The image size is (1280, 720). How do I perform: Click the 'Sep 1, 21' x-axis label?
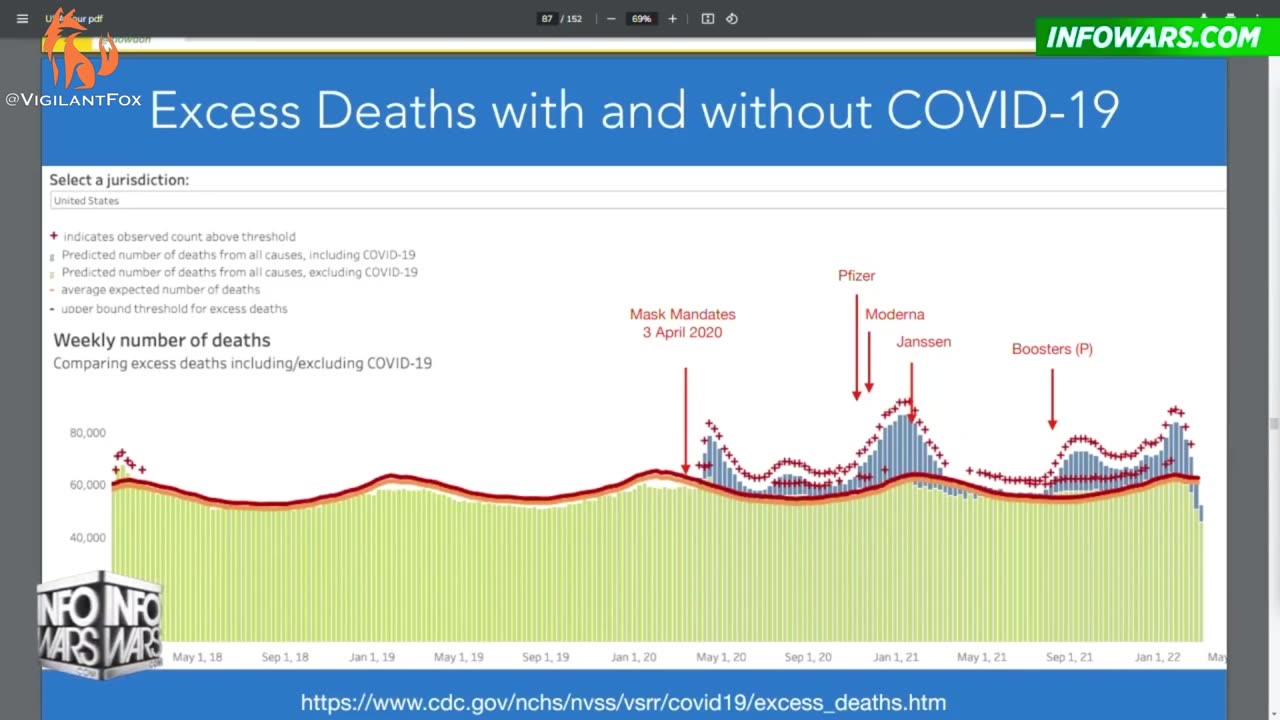pyautogui.click(x=1070, y=657)
